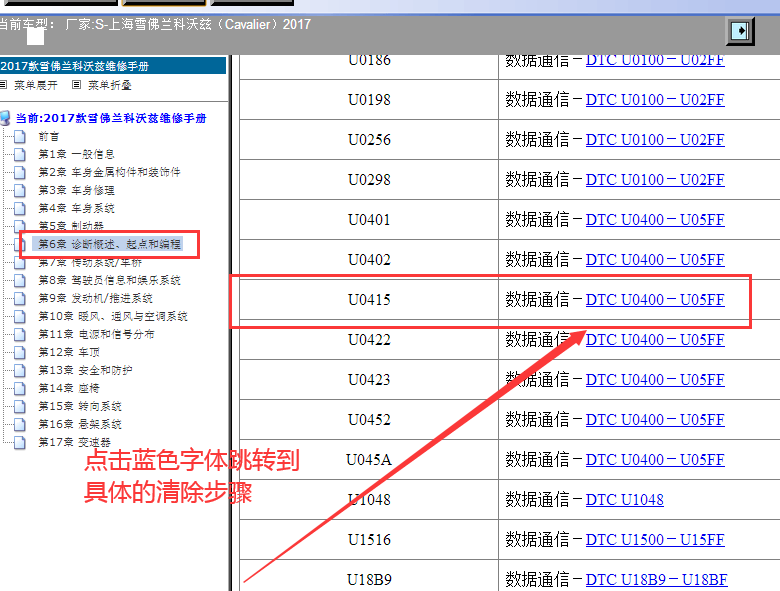The image size is (780, 591).
Task: Open the DTC U0400–U05FF link in row U0415
Action: pos(655,299)
